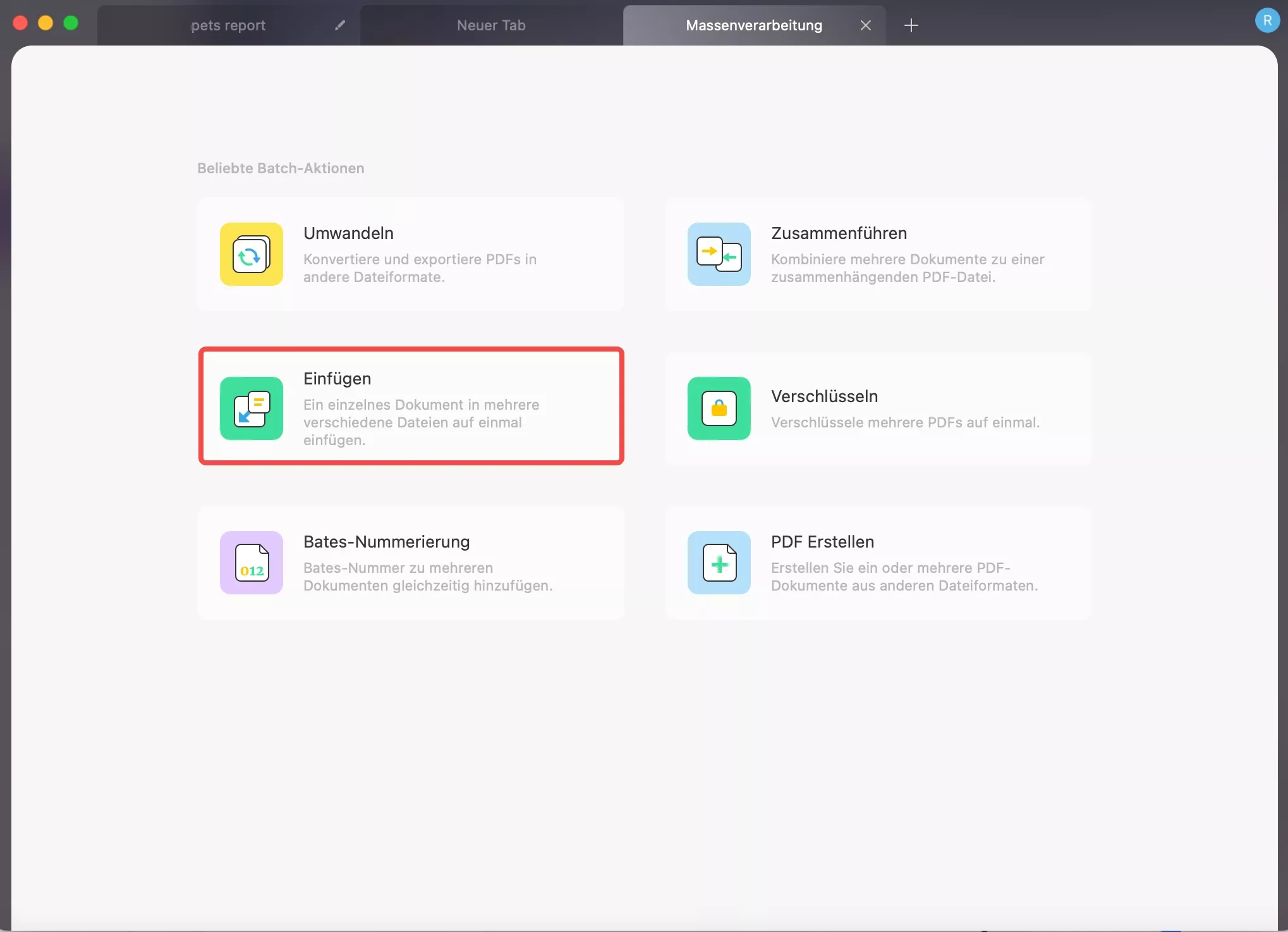Open the Verschlüsseln batch action title
The image size is (1288, 932).
click(824, 396)
